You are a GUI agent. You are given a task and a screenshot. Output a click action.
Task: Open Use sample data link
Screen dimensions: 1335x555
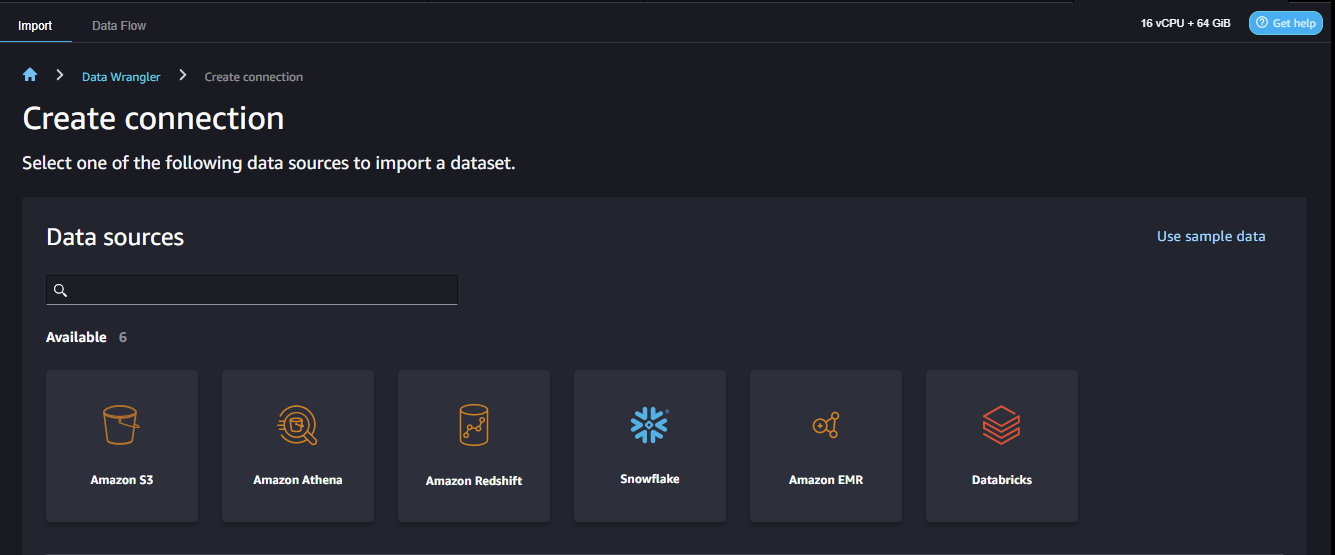(x=1211, y=237)
